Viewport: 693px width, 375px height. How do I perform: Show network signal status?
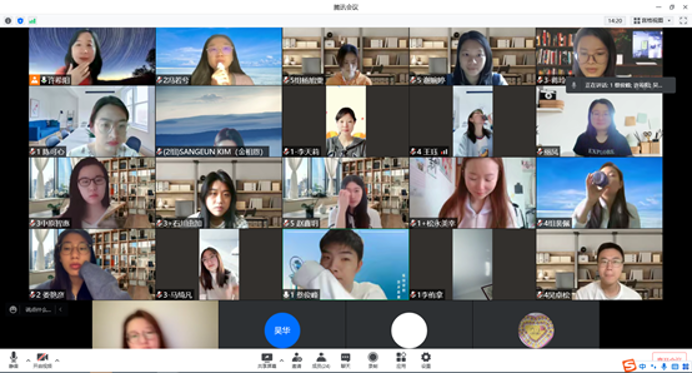32,21
